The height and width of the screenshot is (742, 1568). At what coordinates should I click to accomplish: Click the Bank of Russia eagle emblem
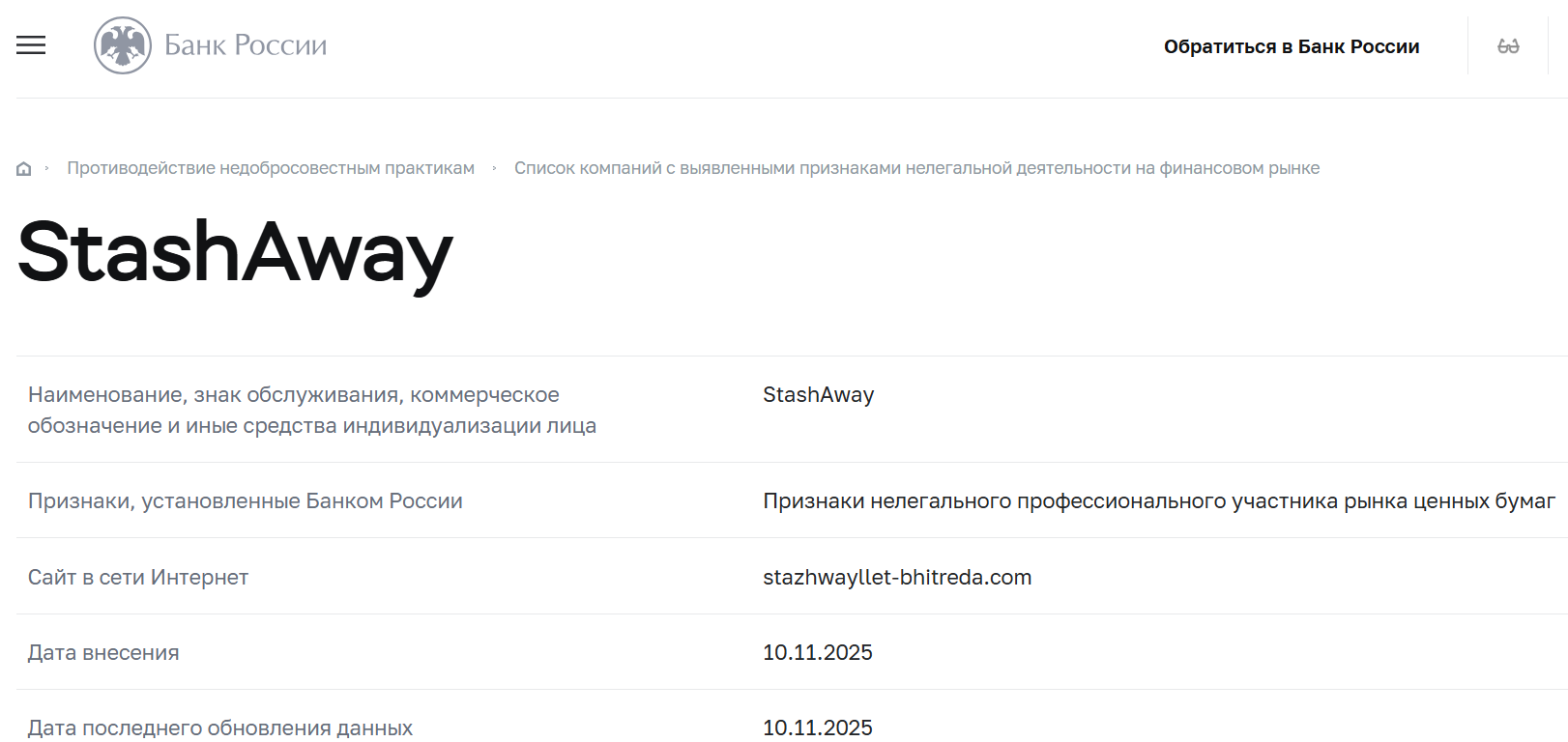click(123, 45)
